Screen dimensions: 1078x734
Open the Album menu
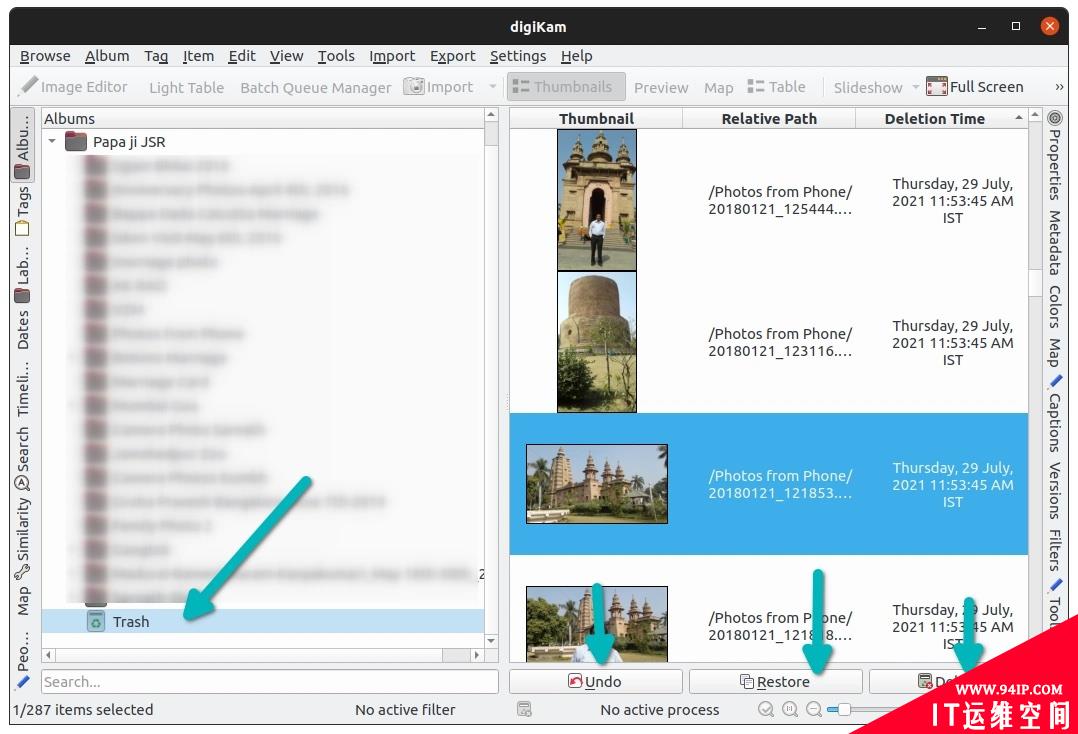(x=107, y=56)
